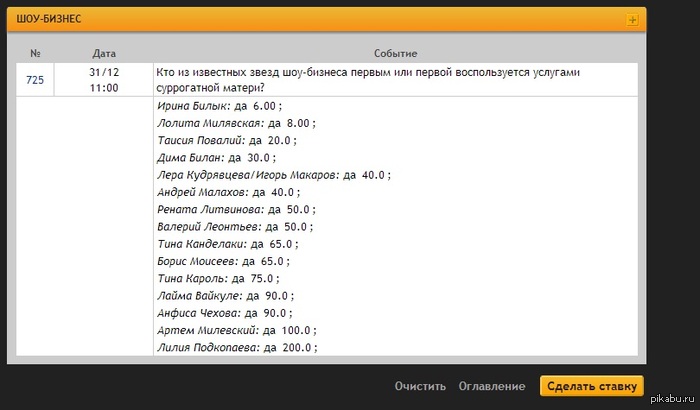
Task: Select 200.0 odds for Лилия Подкопаева
Action: tap(296, 347)
